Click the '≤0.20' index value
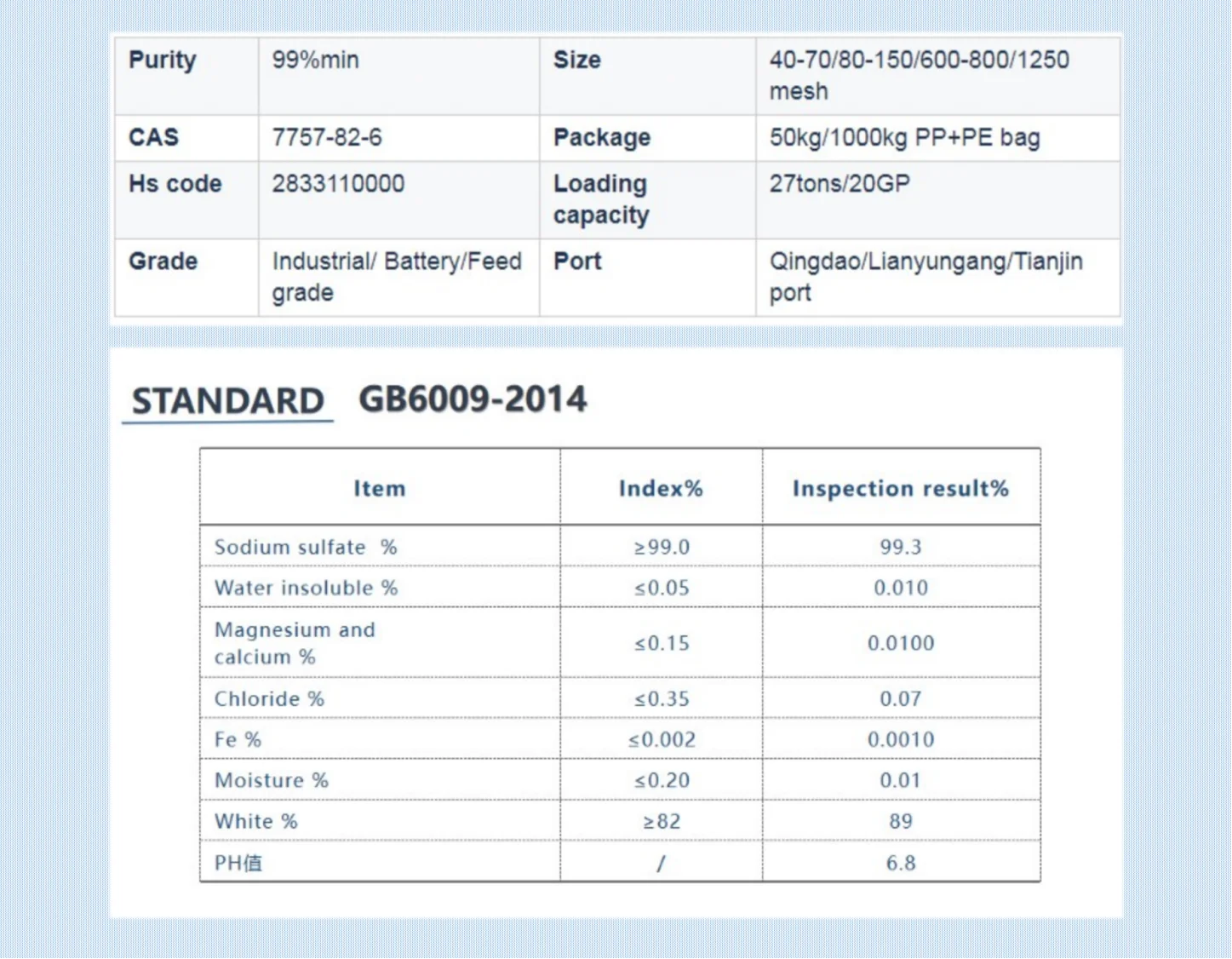The image size is (1232, 959). pyautogui.click(x=662, y=780)
